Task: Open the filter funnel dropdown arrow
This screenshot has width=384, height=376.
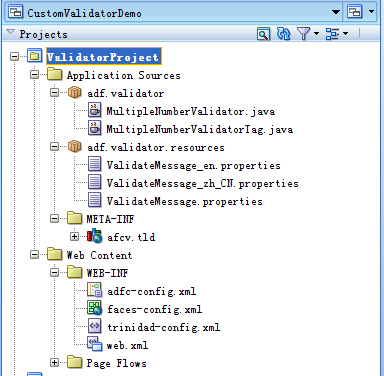Action: [316, 33]
